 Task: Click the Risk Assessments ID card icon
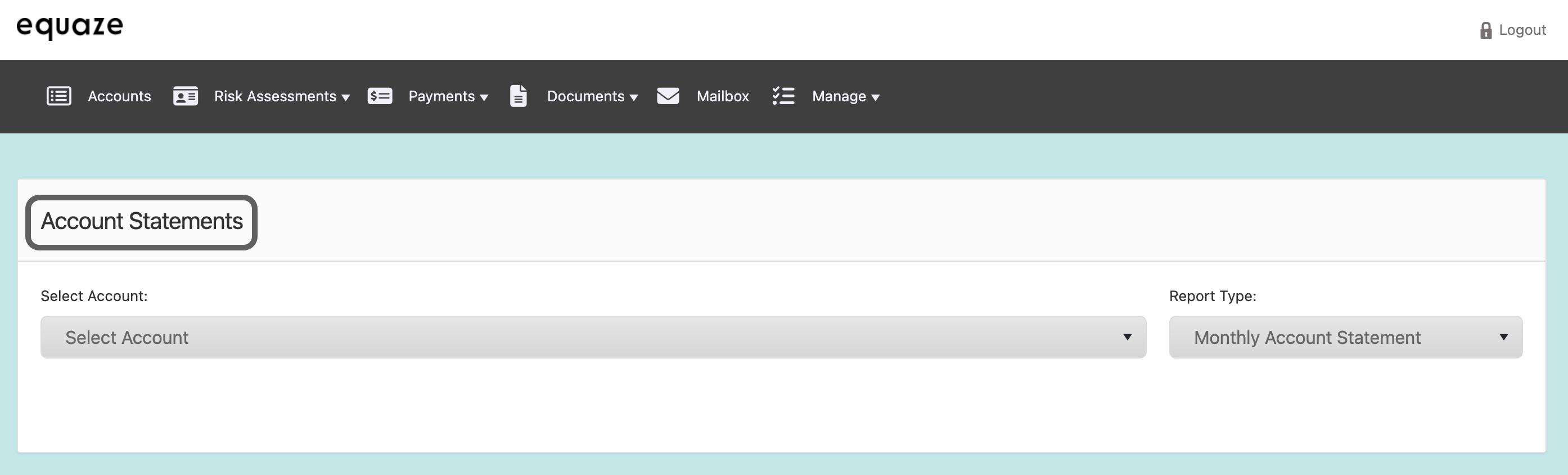(186, 96)
